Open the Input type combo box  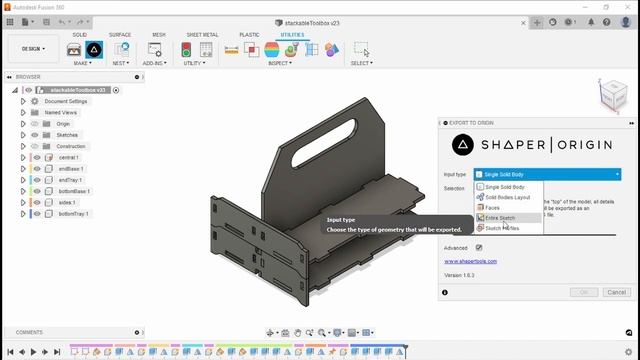547,174
